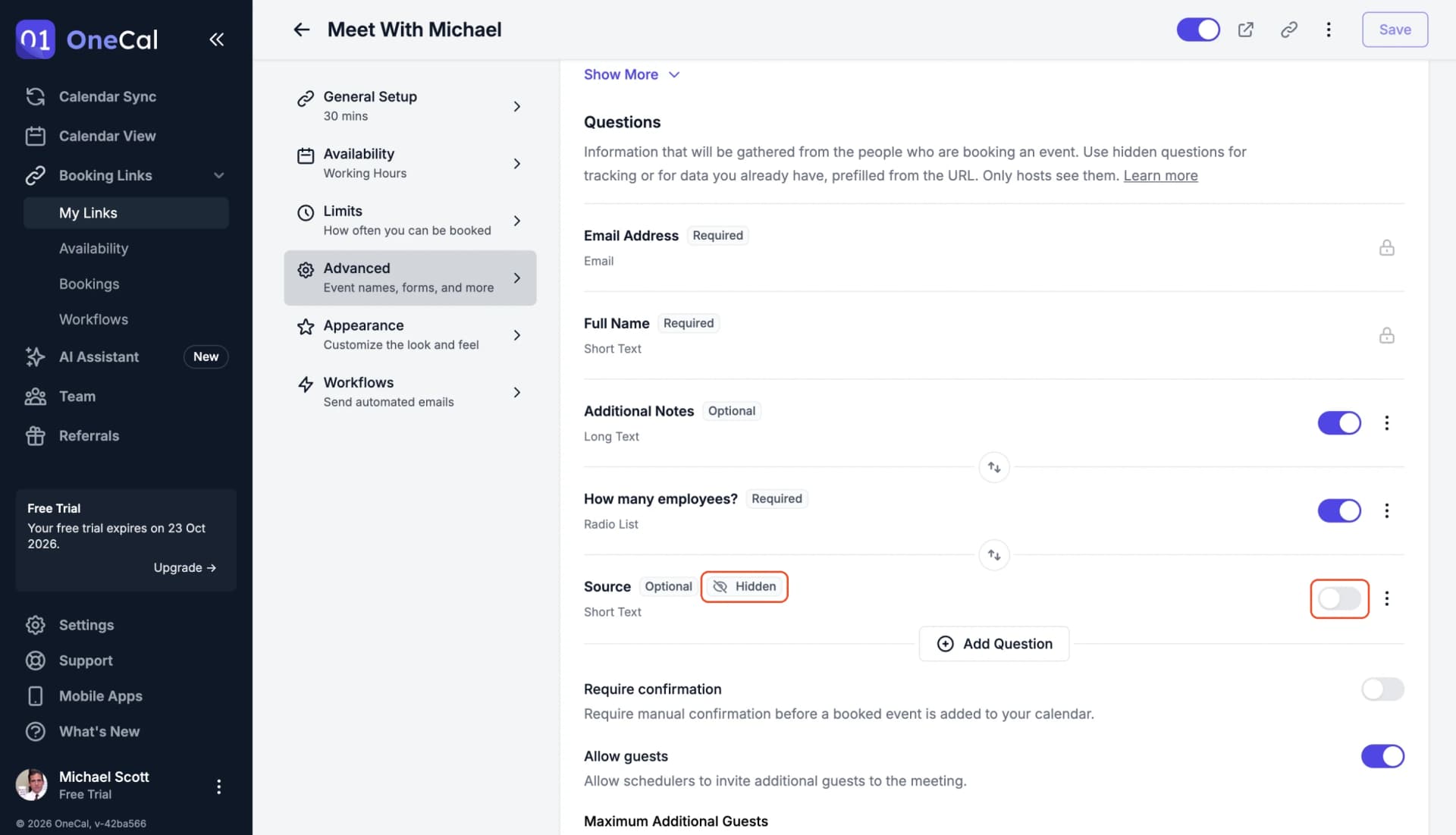
Task: Open booking page in new tab icon
Action: pos(1246,30)
